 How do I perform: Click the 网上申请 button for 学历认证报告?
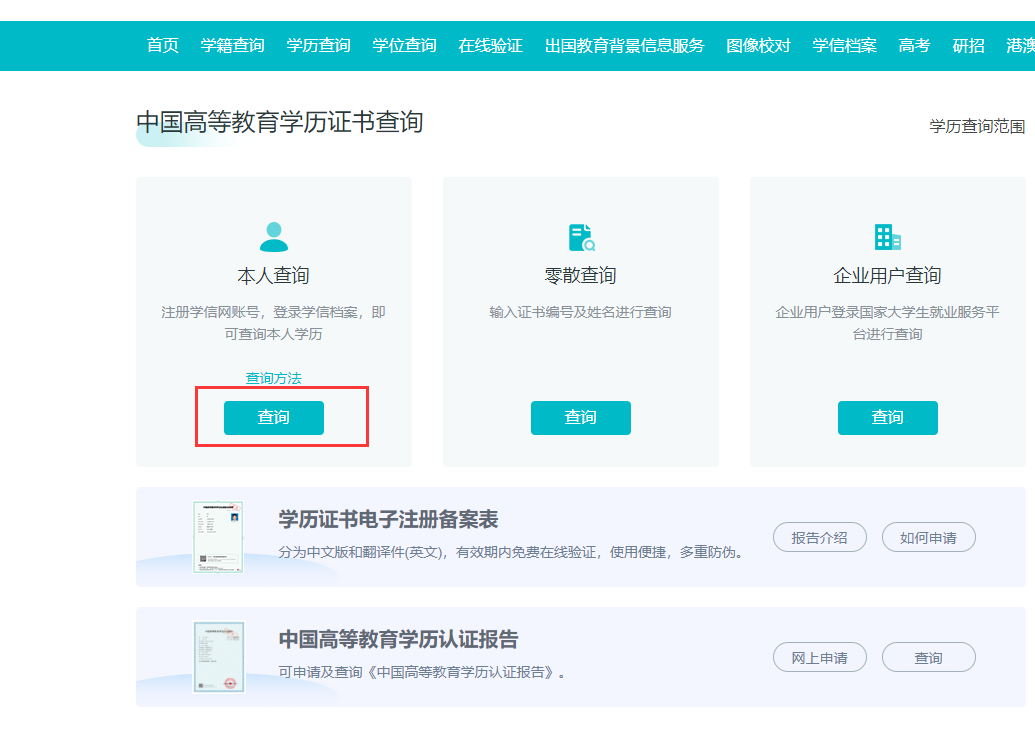coord(819,657)
